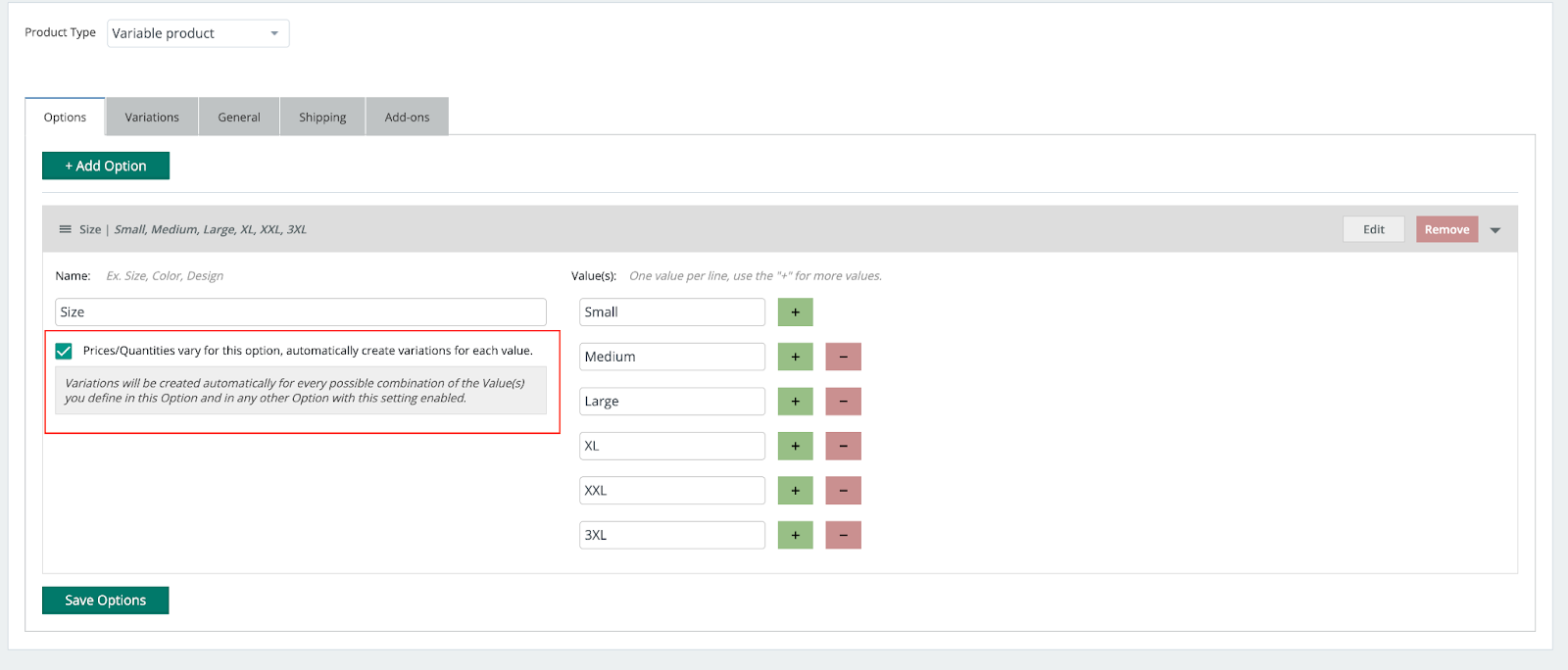Add a value after Medium with plus
The width and height of the screenshot is (1568, 670).
795,357
